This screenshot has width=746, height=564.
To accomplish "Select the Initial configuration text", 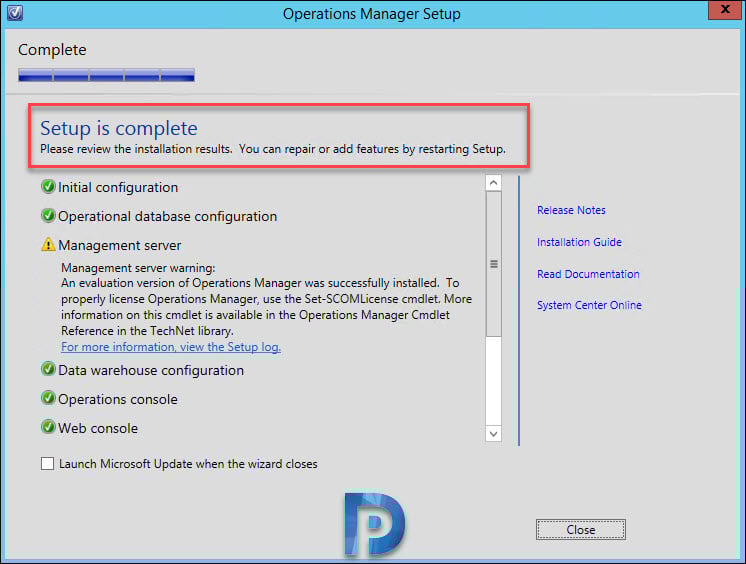I will [118, 188].
